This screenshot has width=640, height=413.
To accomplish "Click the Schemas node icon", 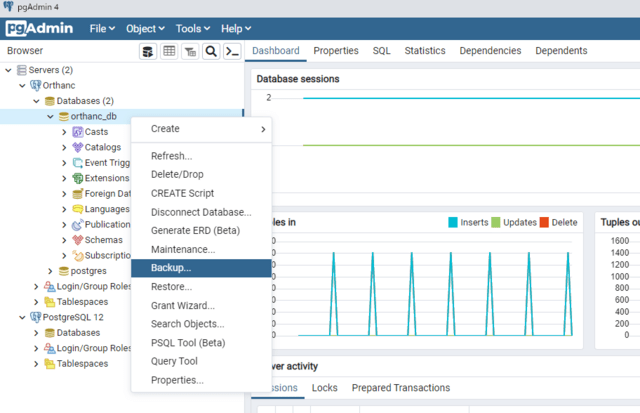I will point(77,240).
